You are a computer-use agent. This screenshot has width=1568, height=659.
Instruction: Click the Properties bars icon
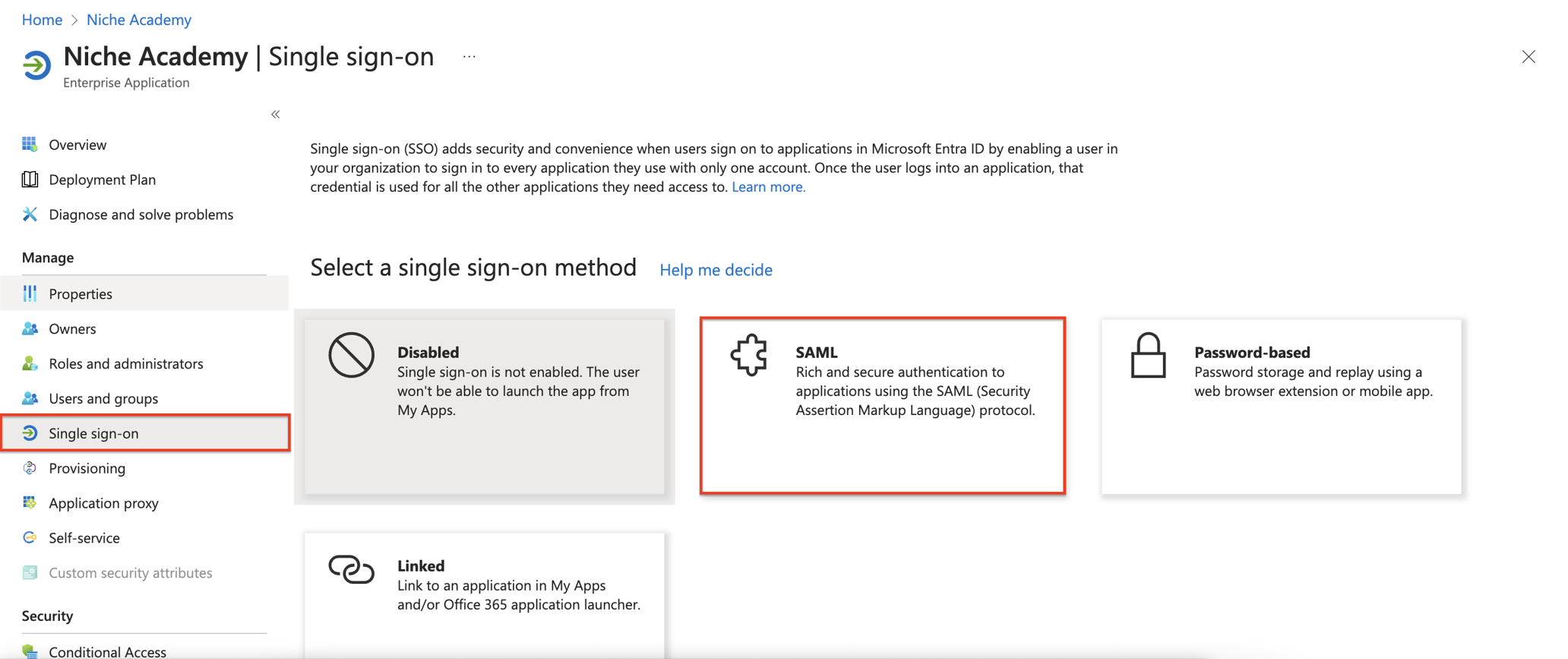(30, 293)
